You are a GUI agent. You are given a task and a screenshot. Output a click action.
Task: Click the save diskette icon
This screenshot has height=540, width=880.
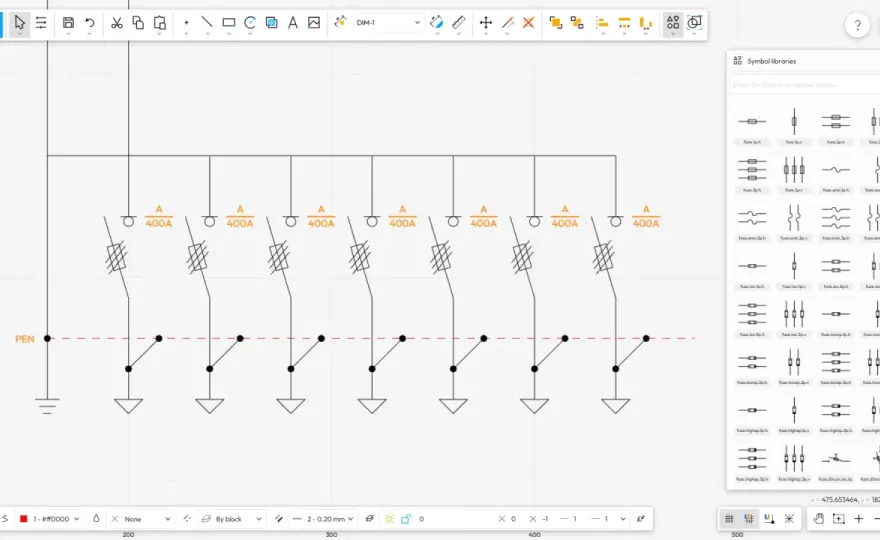[x=68, y=23]
